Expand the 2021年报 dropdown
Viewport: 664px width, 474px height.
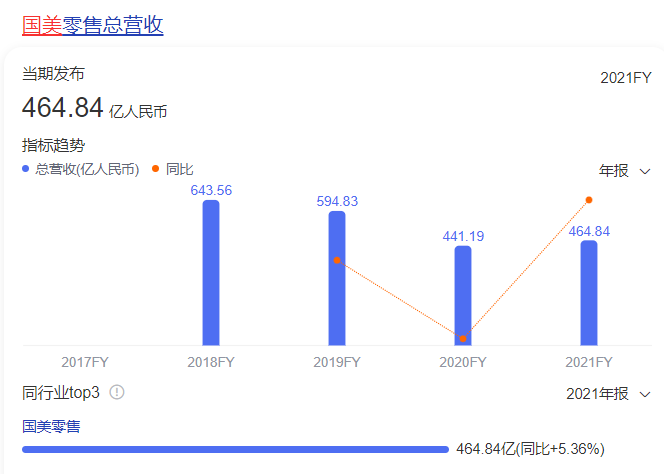point(608,394)
